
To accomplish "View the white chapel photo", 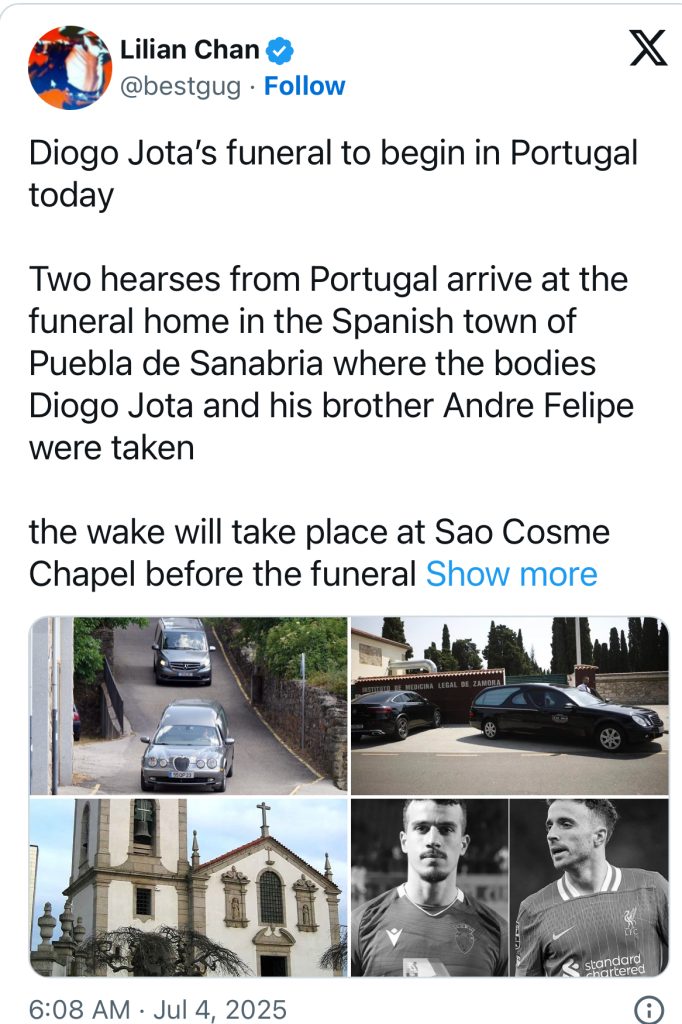I will tap(189, 887).
